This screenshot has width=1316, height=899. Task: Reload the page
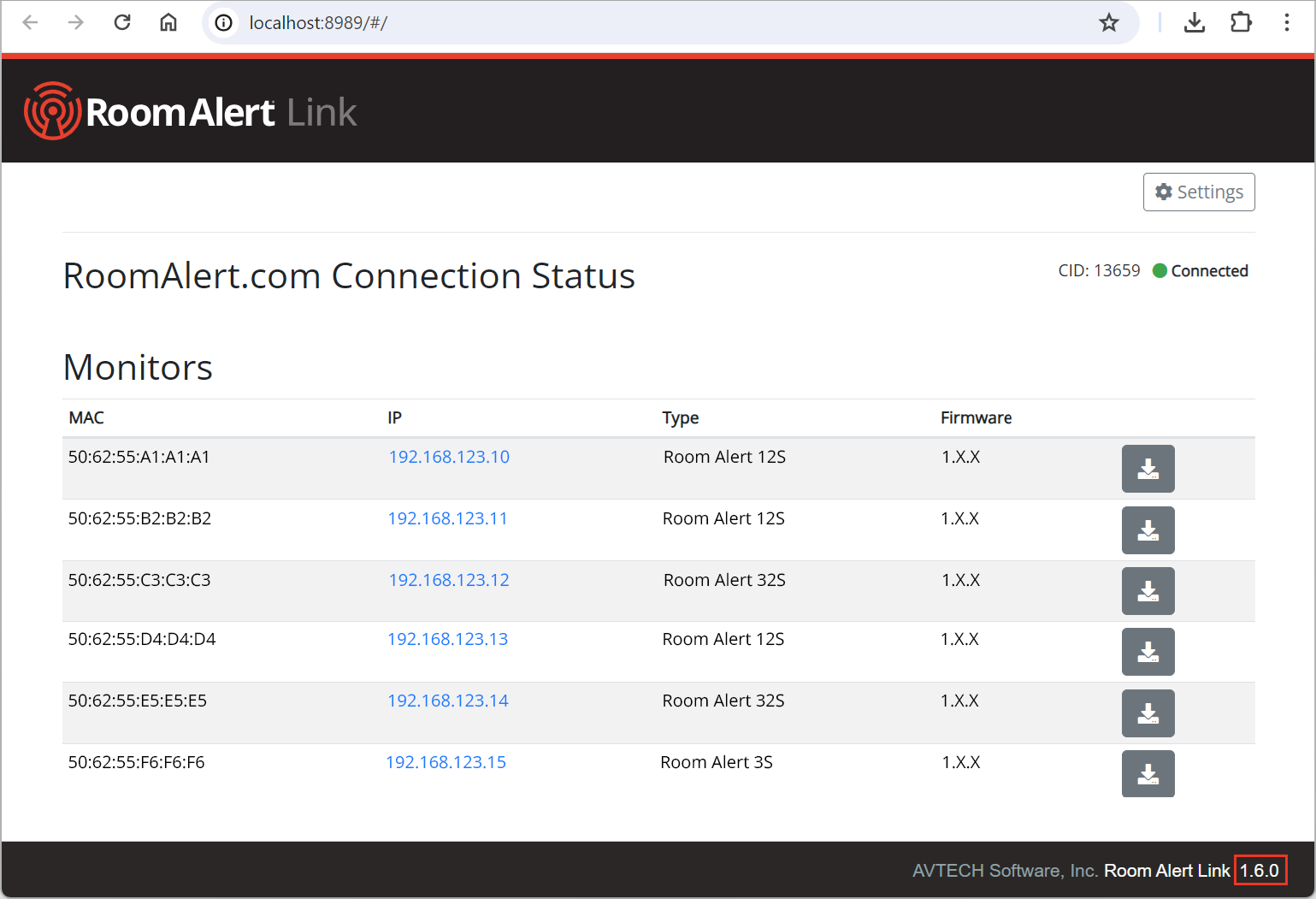[122, 23]
